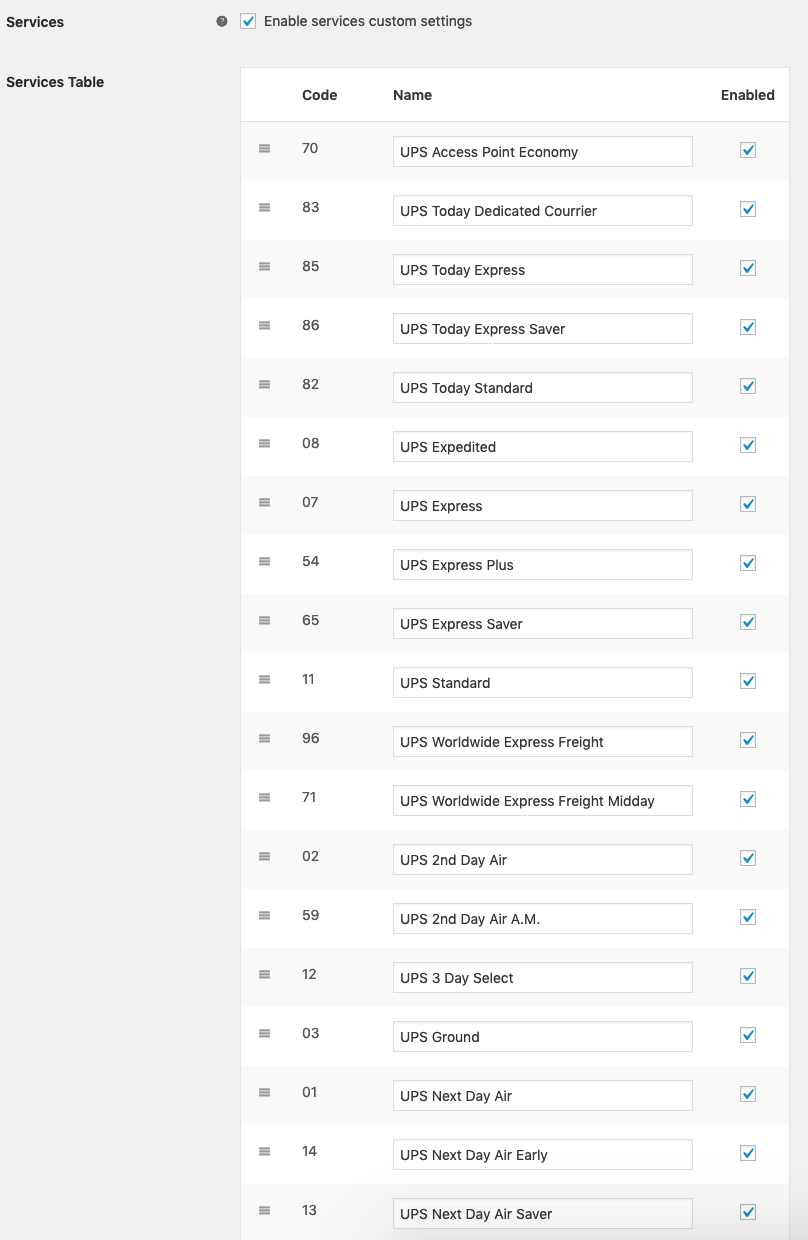Click the UPS 2nd Day Air A.M. name input

click(542, 918)
